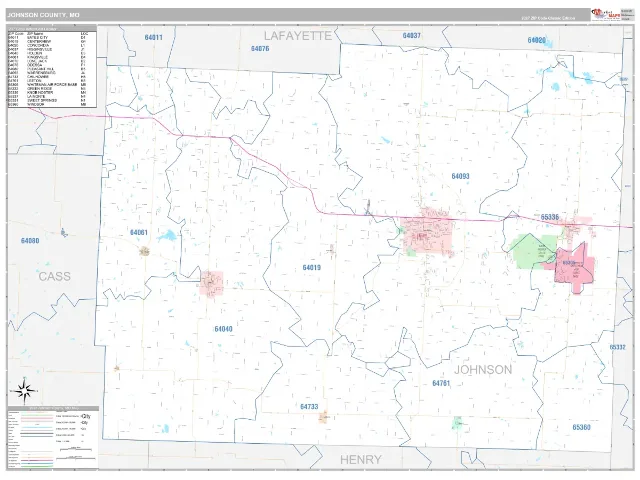Click the compass rose icon
The width and height of the screenshot is (640, 480).
(25, 391)
